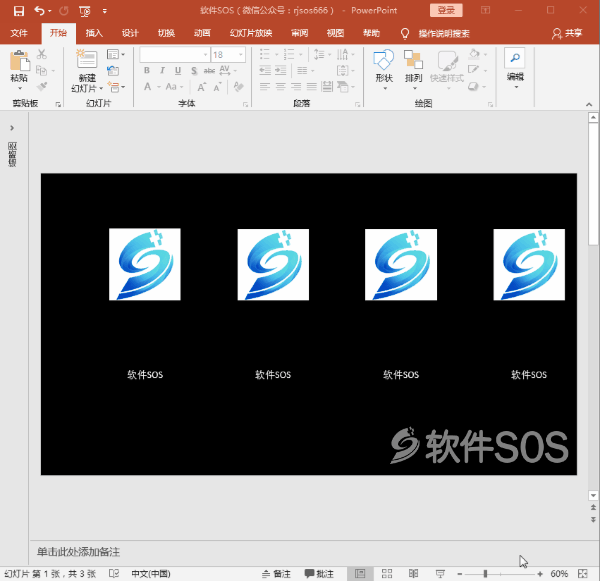Toggle Italic formatting
600x581 pixels.
(162, 71)
